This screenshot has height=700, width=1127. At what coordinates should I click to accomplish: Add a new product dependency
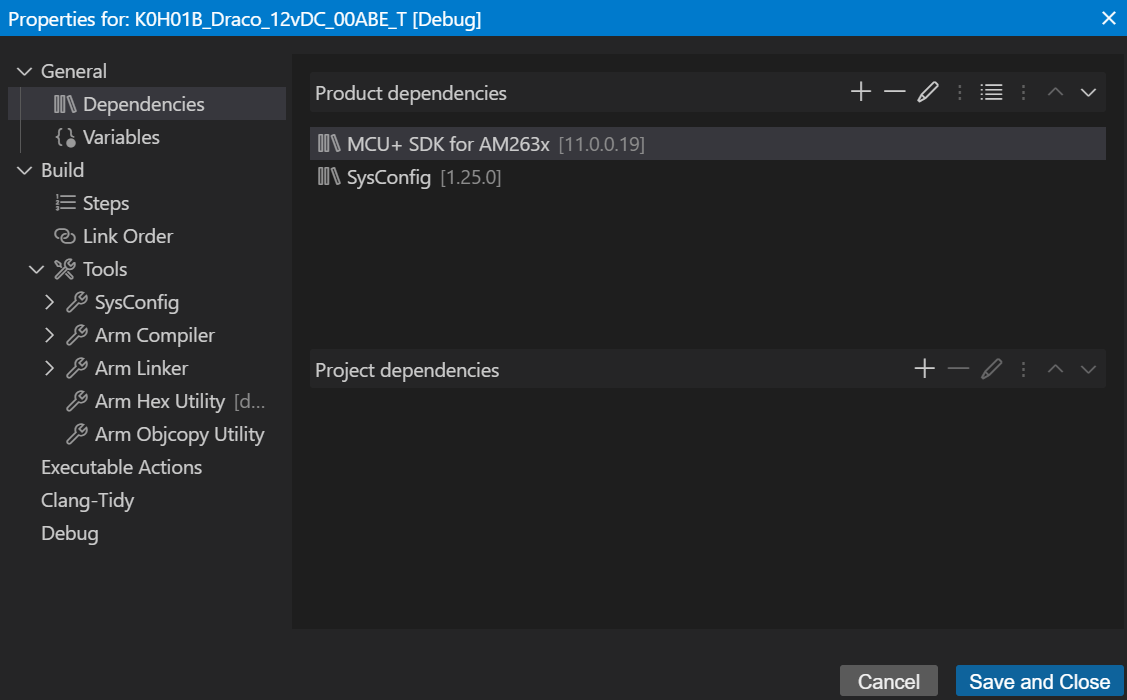tap(861, 93)
